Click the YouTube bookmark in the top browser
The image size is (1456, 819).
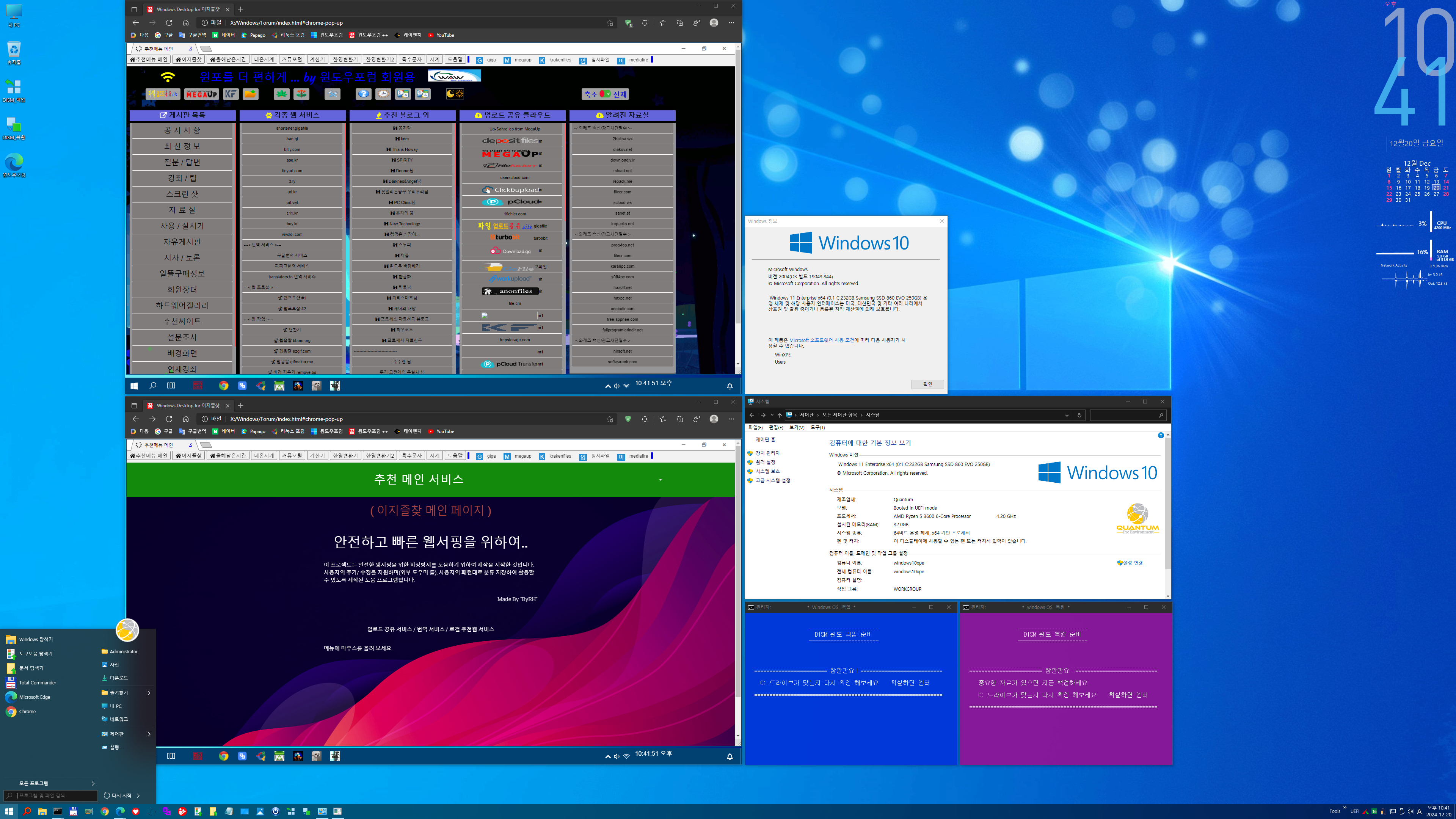pyautogui.click(x=441, y=35)
